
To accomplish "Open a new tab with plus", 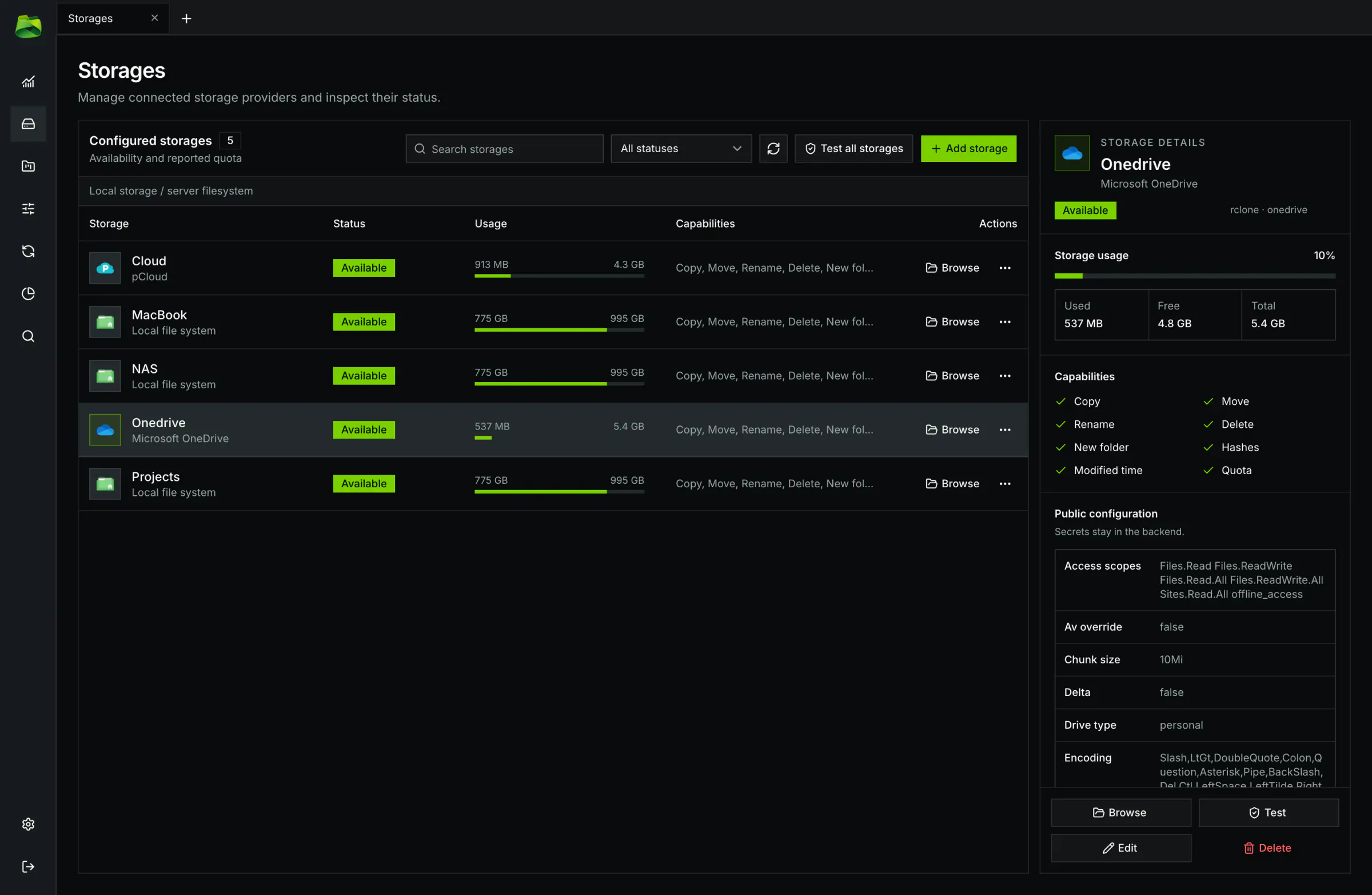I will click(186, 18).
